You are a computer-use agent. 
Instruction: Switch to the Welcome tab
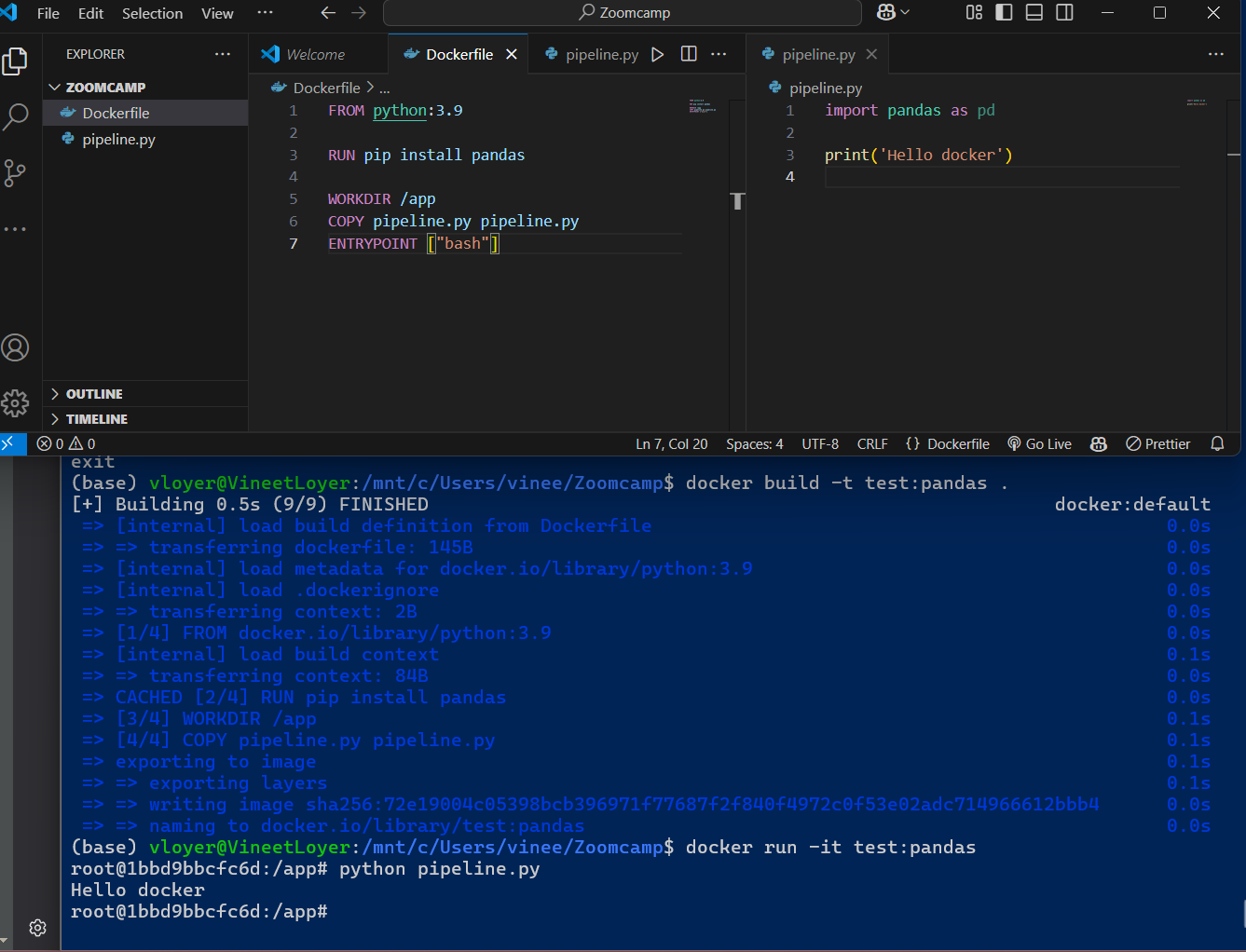point(315,54)
